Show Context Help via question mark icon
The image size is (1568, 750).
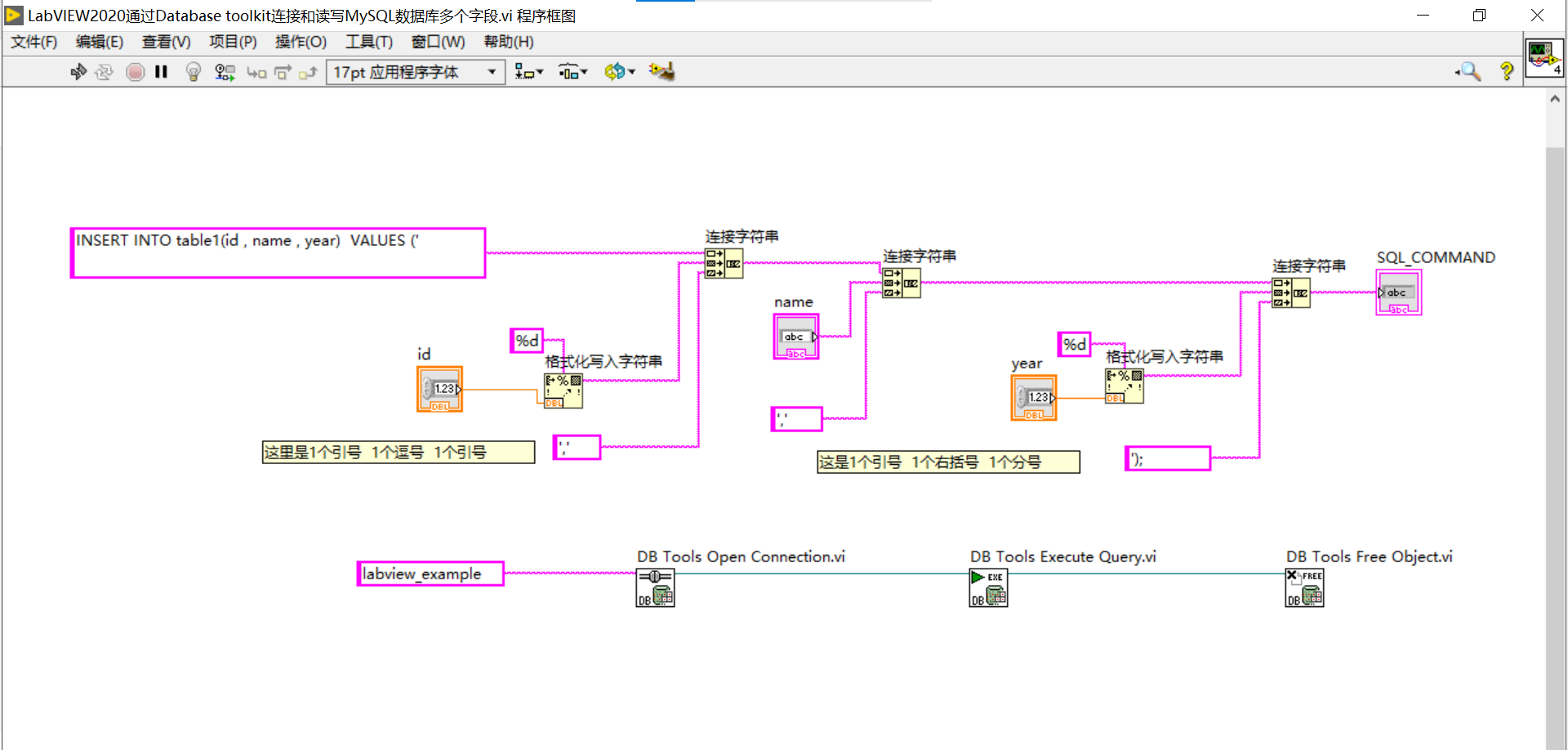(x=1507, y=72)
